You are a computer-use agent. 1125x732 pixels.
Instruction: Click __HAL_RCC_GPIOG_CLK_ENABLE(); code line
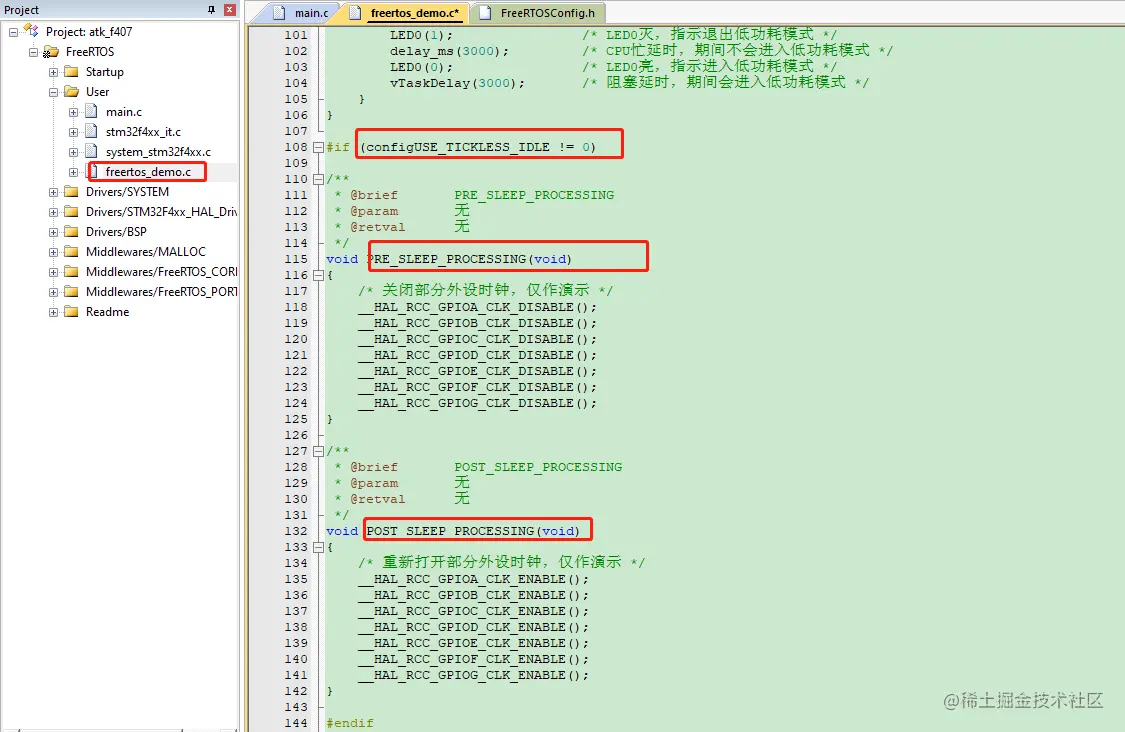pos(474,675)
